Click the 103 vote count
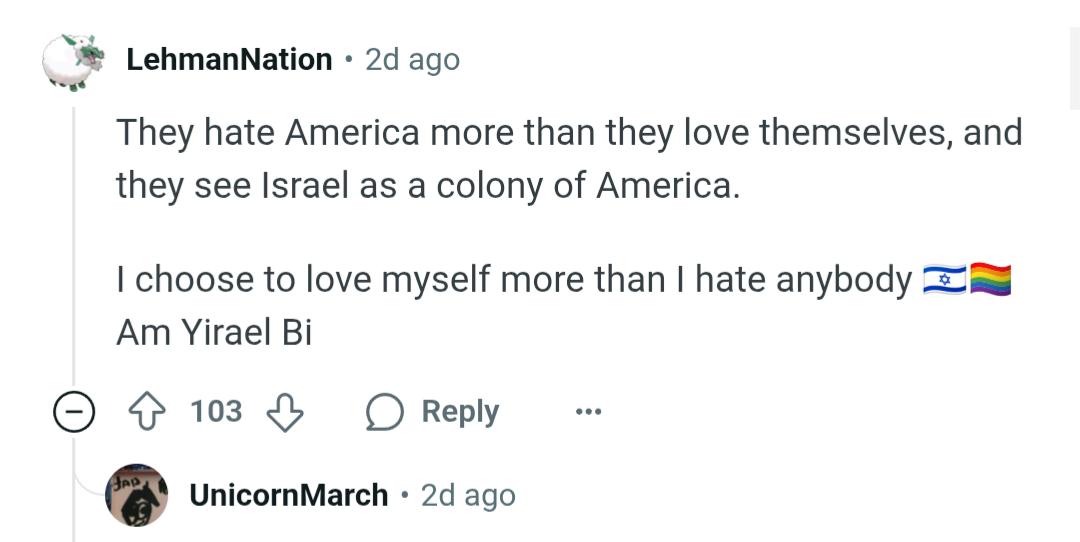 [x=216, y=411]
